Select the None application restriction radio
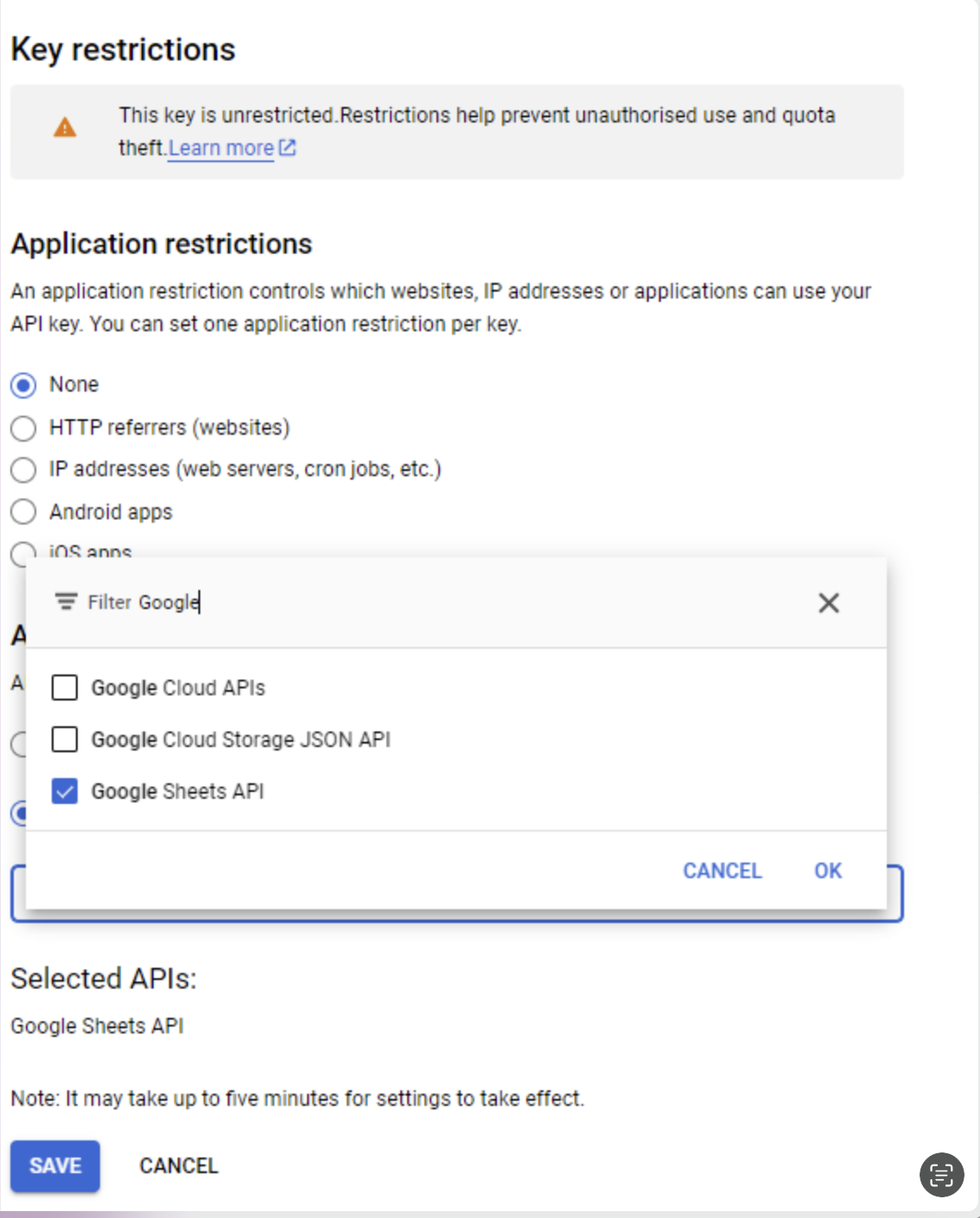The height and width of the screenshot is (1218, 980). coord(23,385)
